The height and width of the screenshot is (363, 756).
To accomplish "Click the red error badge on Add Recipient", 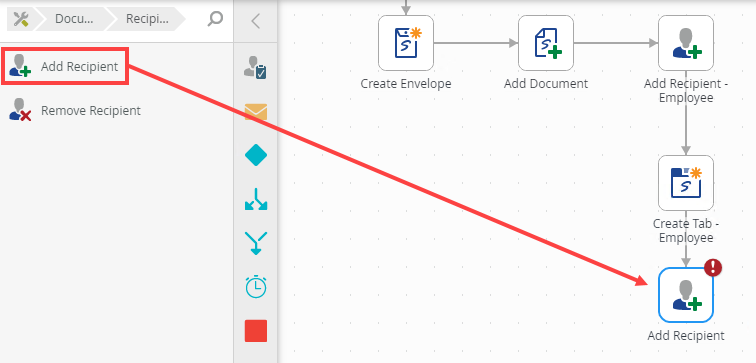I will coord(713,268).
